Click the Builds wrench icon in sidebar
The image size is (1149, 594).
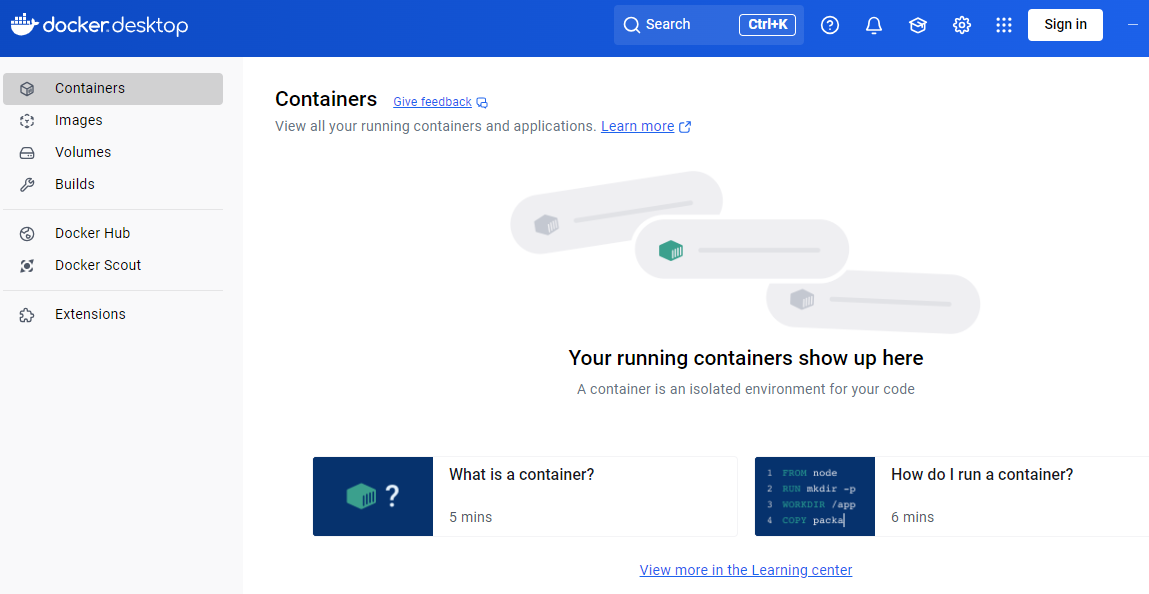tap(27, 185)
